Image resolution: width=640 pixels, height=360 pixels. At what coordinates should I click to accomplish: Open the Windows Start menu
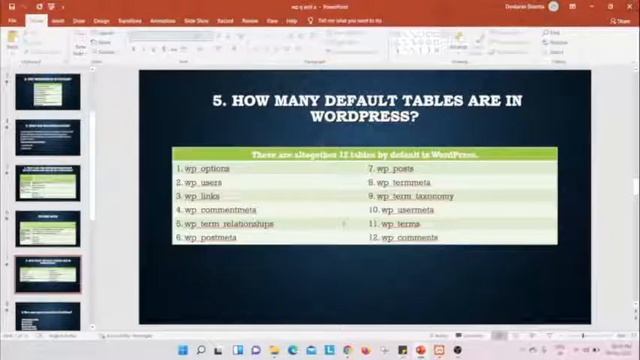coord(183,350)
